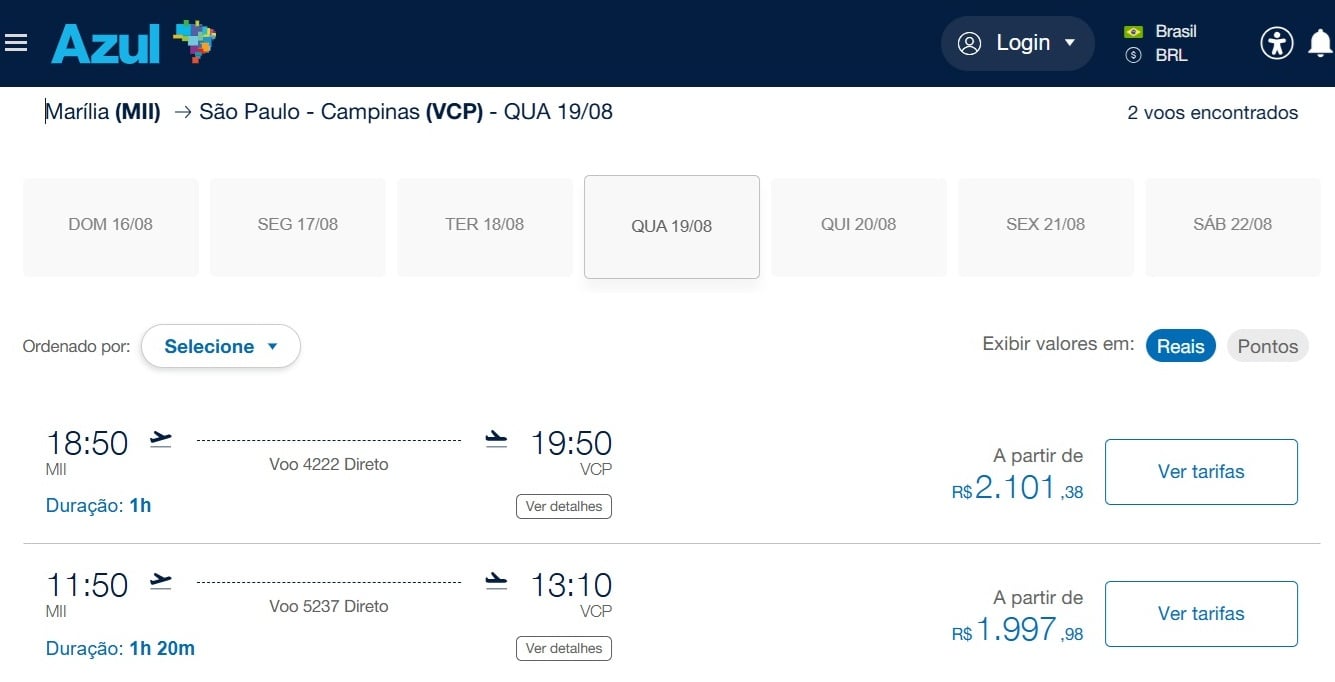
Task: Open the notifications bell
Action: pos(1320,43)
